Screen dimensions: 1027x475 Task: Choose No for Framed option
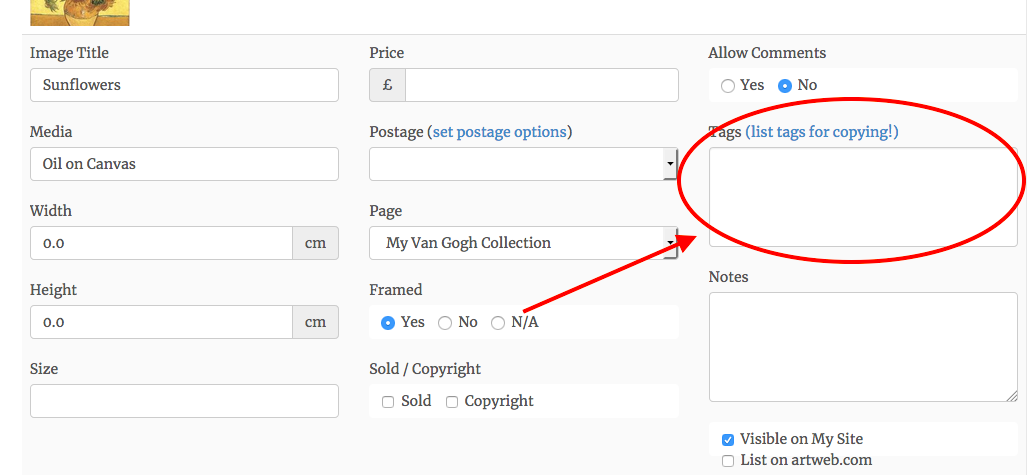pyautogui.click(x=445, y=323)
